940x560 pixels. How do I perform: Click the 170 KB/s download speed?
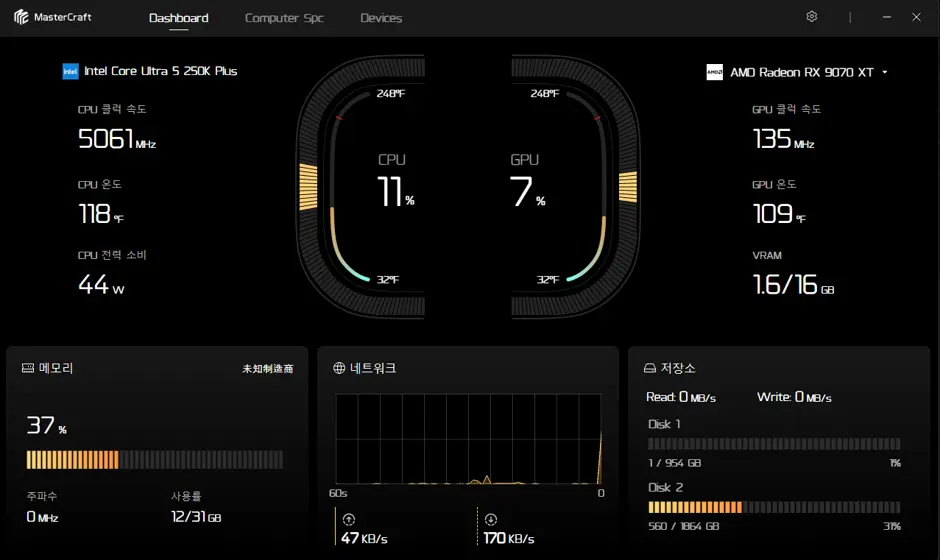click(509, 538)
